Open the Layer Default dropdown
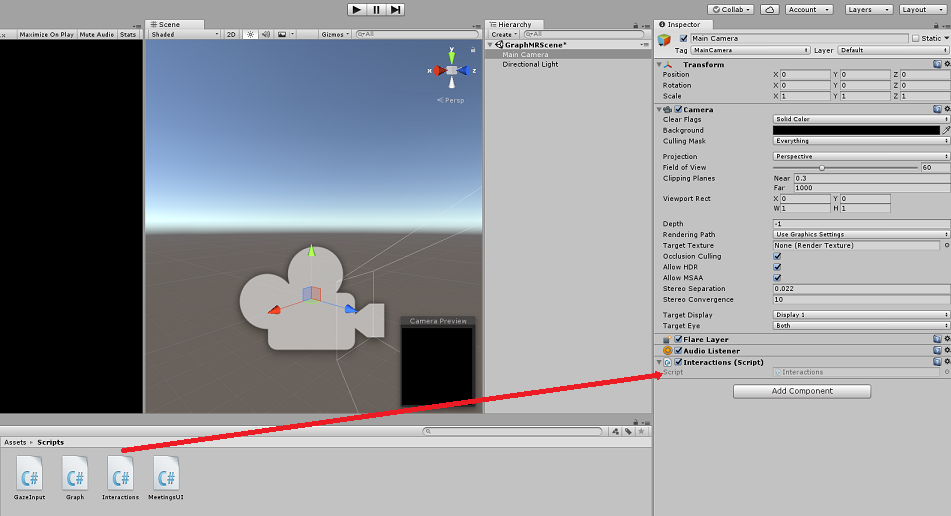The height and width of the screenshot is (516, 951). click(894, 50)
